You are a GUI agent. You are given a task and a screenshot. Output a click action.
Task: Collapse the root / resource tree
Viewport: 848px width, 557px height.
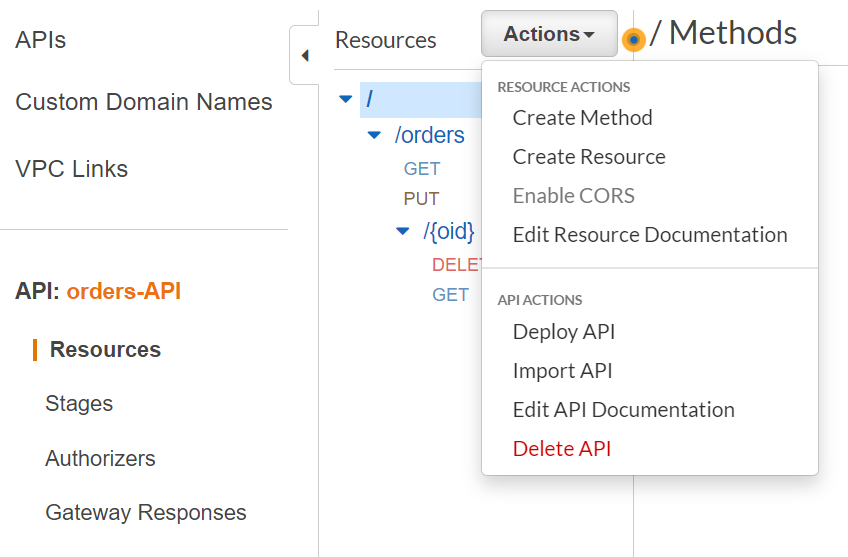pyautogui.click(x=346, y=99)
